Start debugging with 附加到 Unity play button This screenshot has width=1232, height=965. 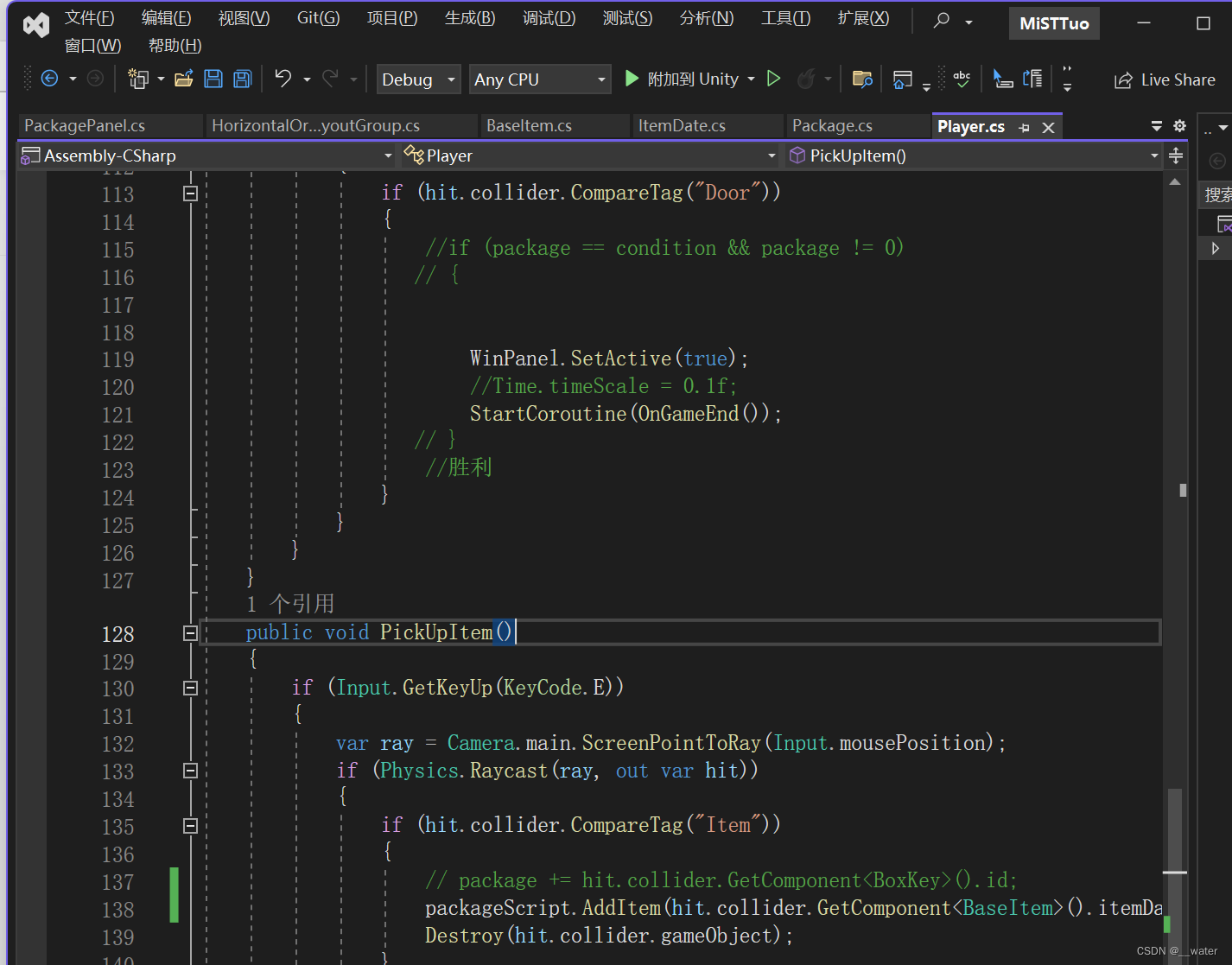(632, 79)
